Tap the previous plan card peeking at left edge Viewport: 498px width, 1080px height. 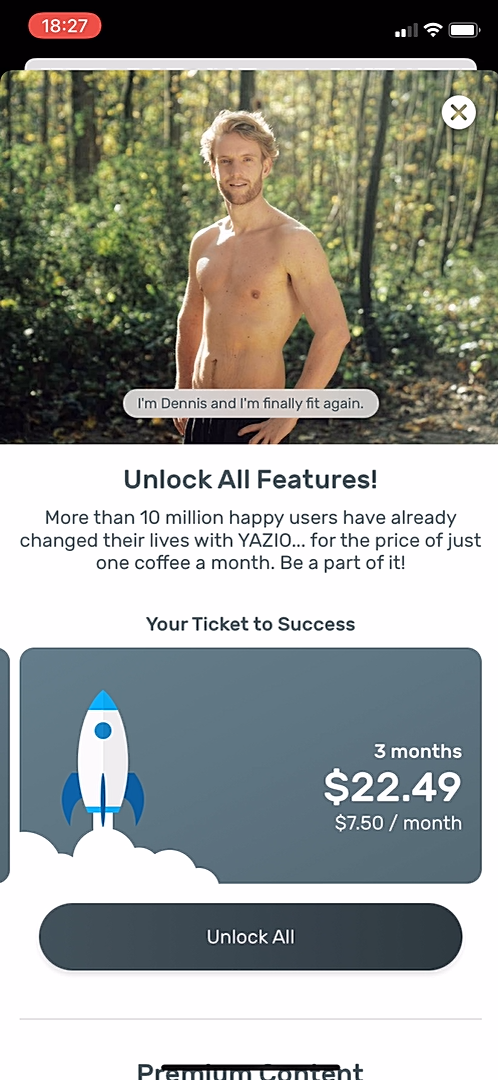pyautogui.click(x=4, y=765)
